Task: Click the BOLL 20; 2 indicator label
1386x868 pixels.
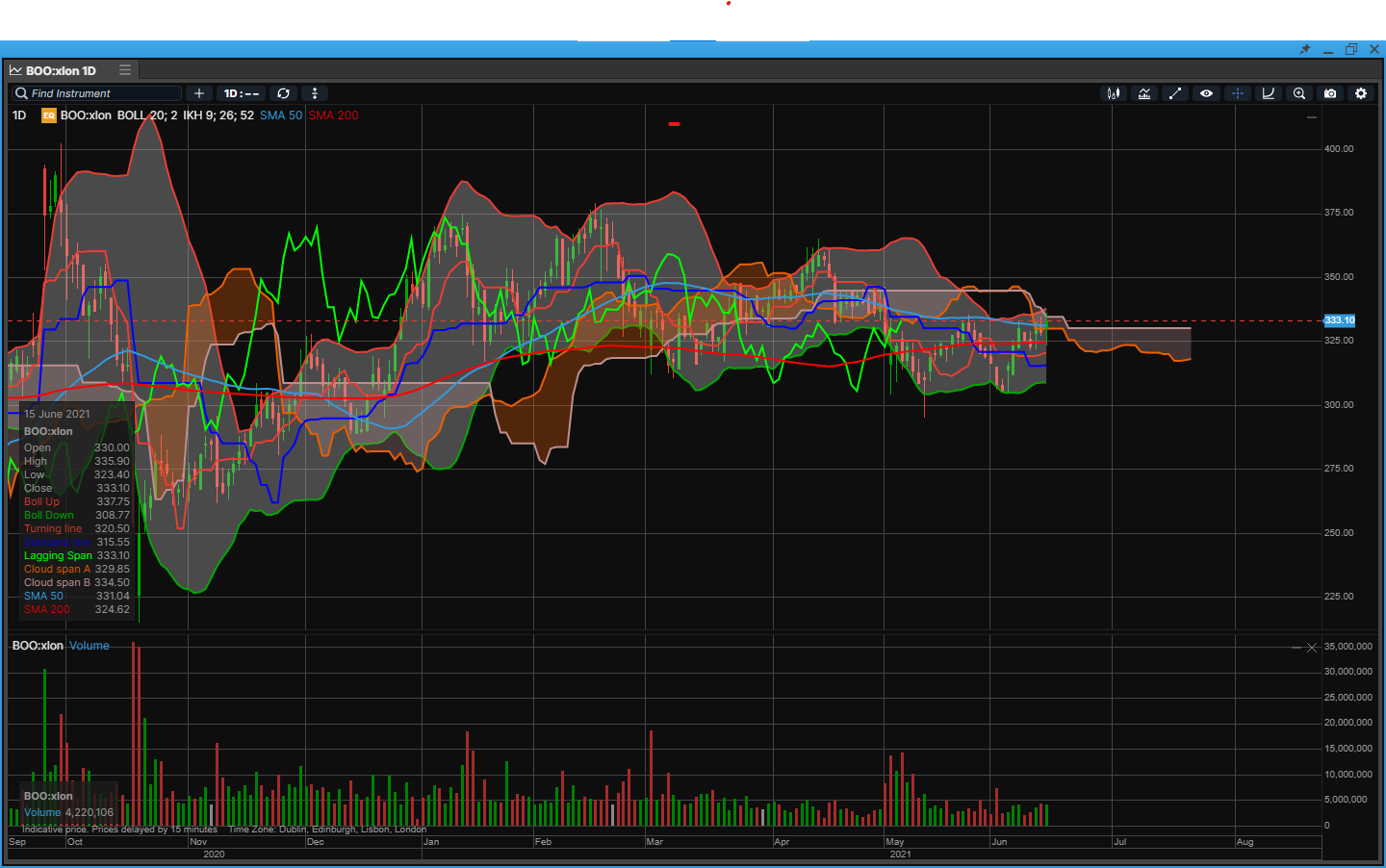Action: tap(147, 115)
